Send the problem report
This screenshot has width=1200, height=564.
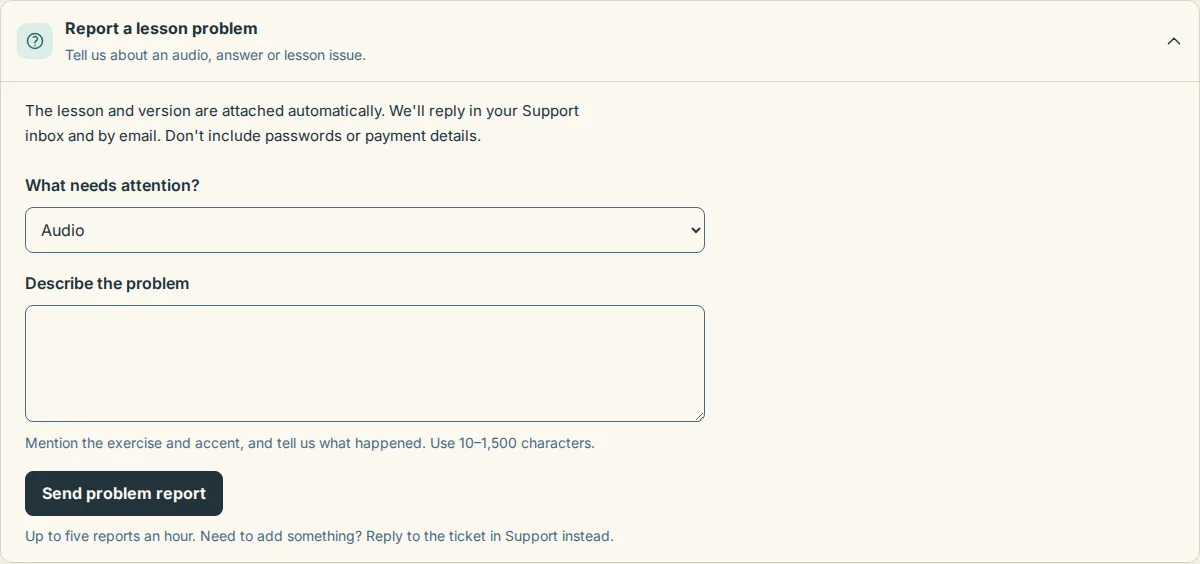click(124, 493)
